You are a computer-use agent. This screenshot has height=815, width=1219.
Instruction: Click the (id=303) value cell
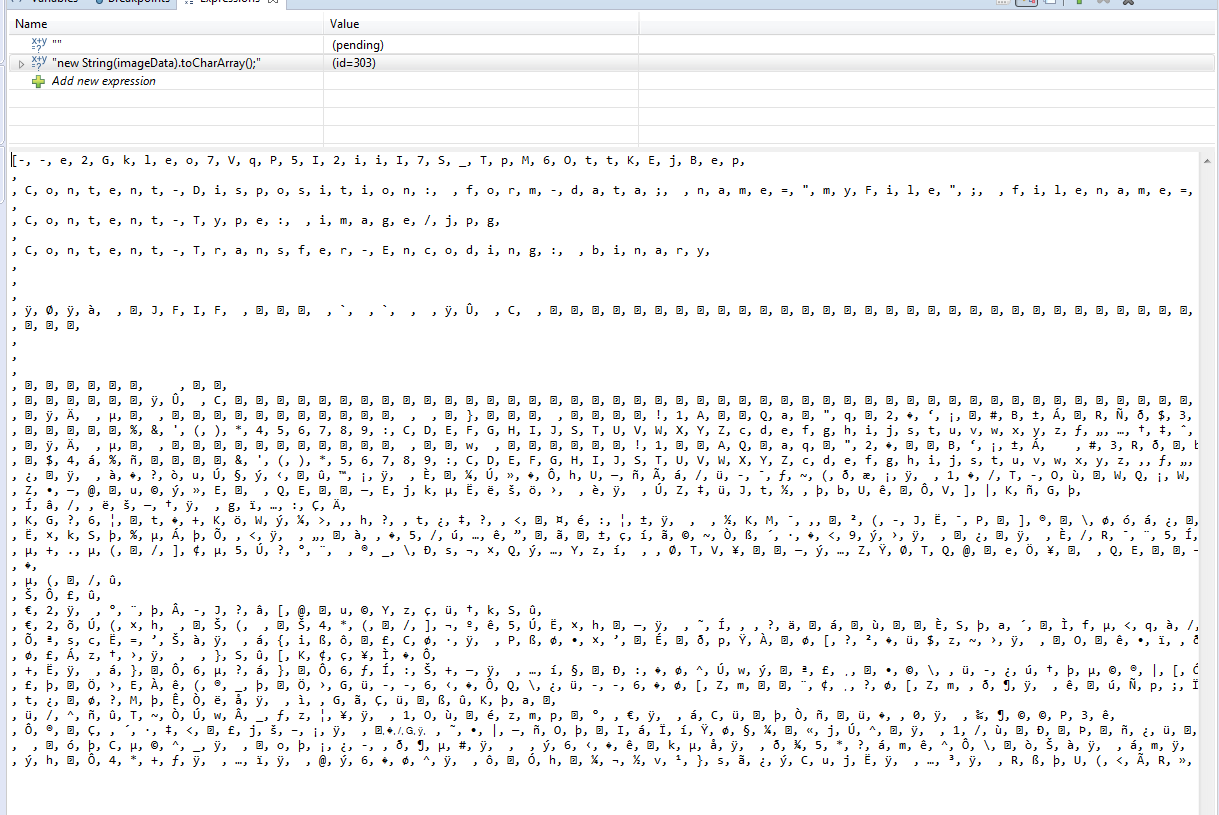click(x=354, y=63)
